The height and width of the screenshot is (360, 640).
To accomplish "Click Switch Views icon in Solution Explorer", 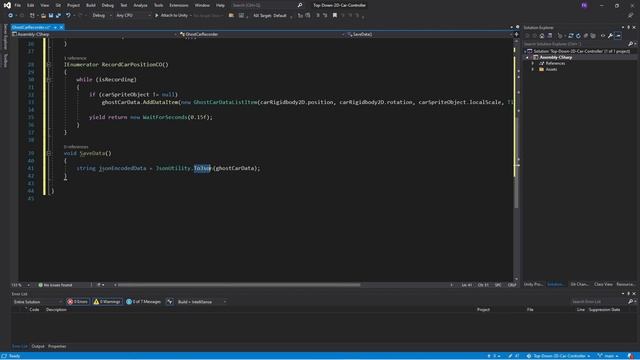I will [549, 36].
